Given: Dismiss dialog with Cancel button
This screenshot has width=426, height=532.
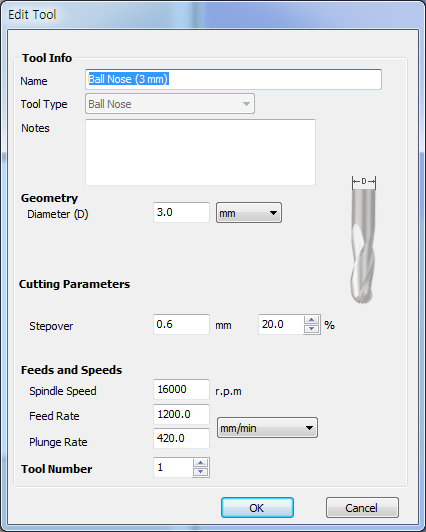Looking at the screenshot, I should tap(362, 508).
